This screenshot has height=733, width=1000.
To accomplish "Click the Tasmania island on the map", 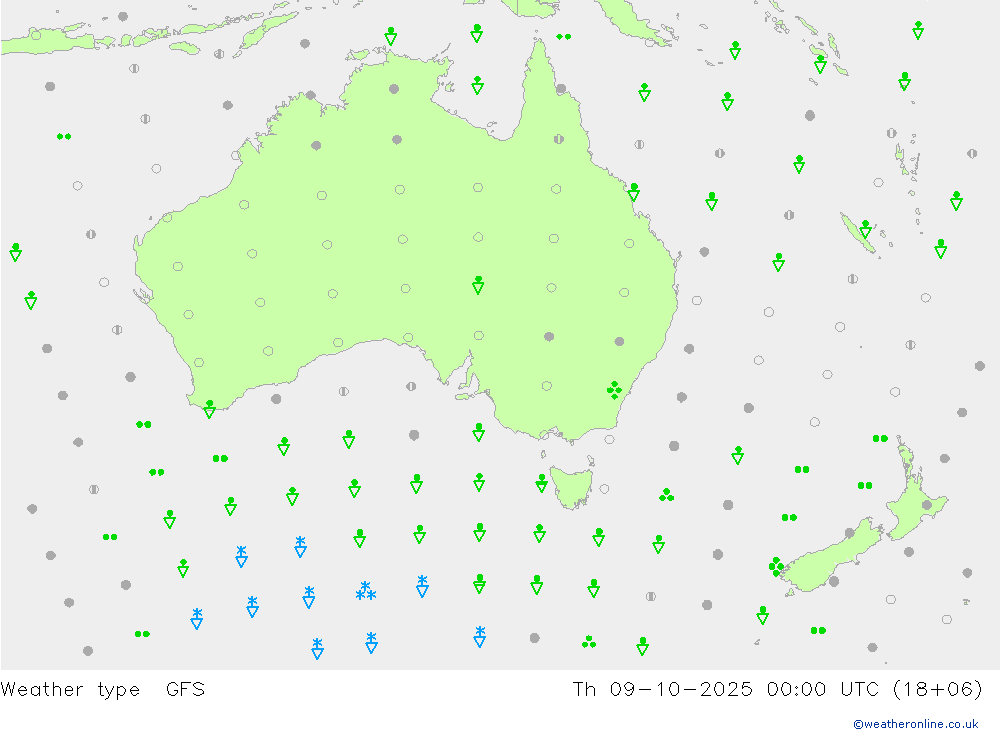I will (x=571, y=487).
